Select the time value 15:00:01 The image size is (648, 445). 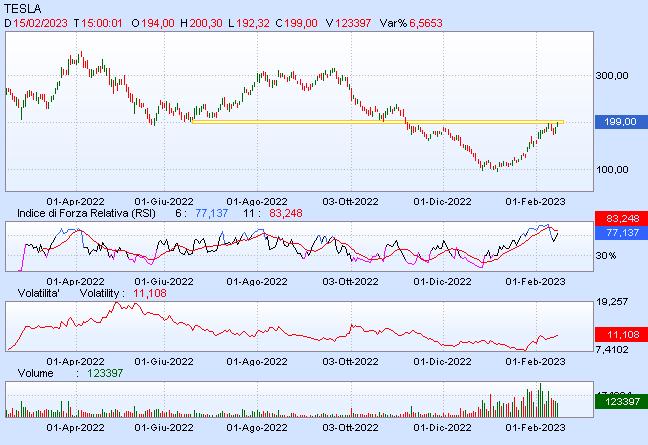[102, 23]
